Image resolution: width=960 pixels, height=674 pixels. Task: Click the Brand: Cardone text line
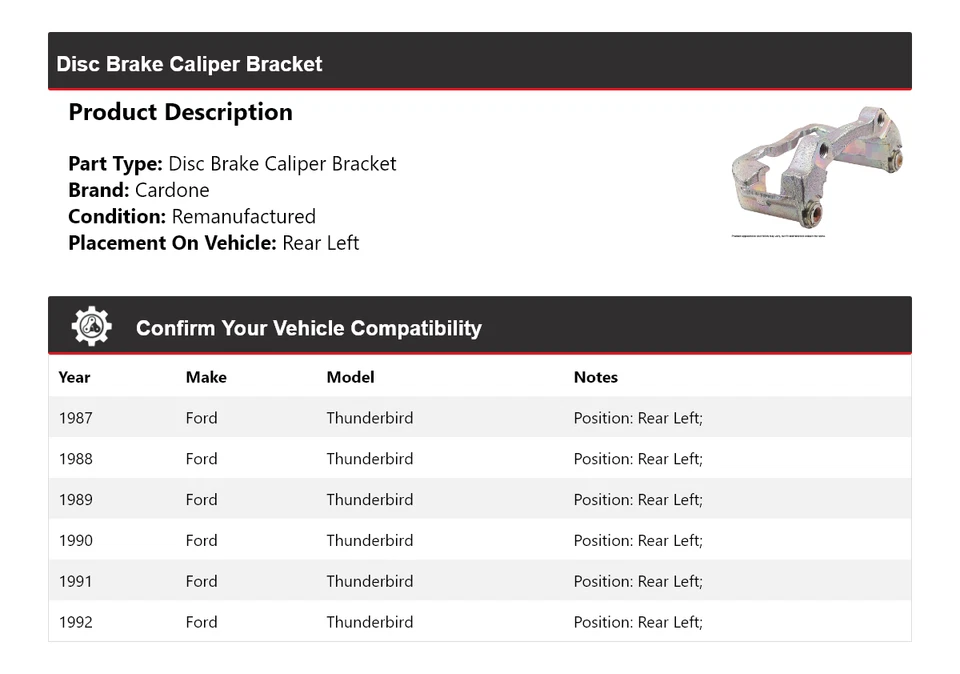pos(139,190)
